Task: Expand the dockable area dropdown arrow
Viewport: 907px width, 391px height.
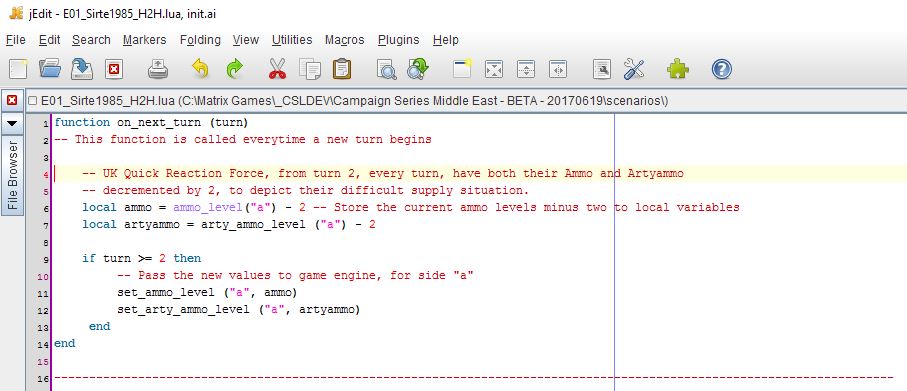Action: pyautogui.click(x=12, y=123)
